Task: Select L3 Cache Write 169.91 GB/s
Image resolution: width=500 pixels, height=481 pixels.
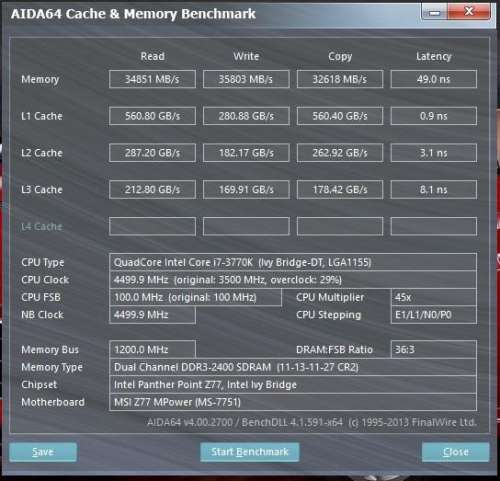Action: tap(246, 189)
